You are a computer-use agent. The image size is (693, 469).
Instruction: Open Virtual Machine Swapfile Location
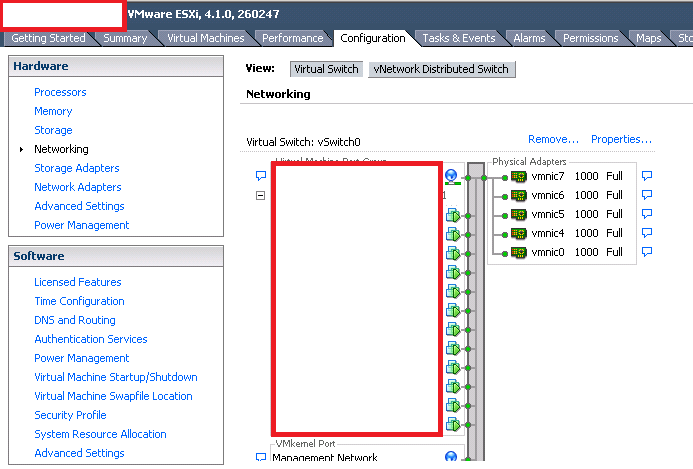click(114, 397)
